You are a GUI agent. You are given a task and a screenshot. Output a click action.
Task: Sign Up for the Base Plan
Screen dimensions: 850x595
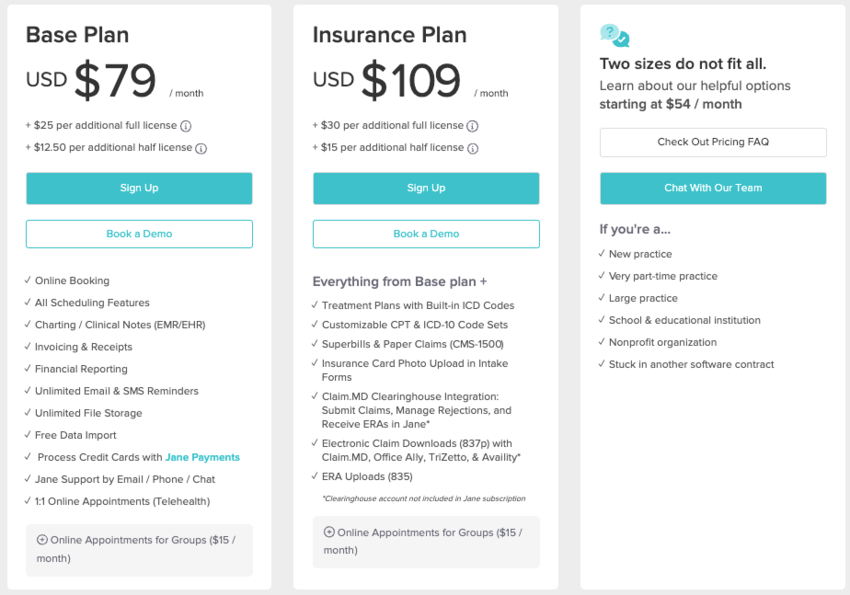[x=139, y=188]
